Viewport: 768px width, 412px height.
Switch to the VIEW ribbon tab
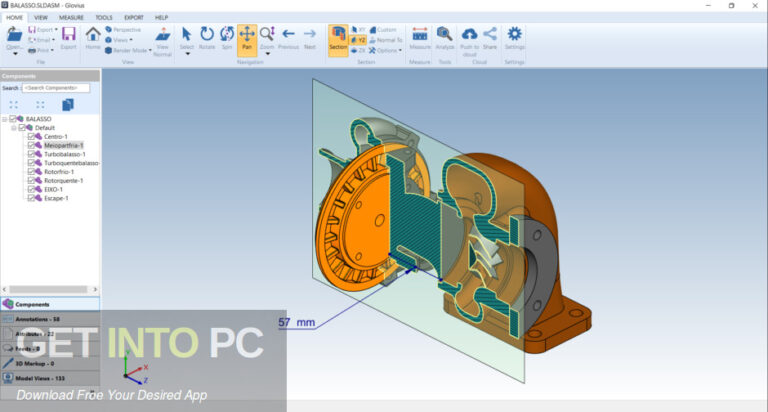tap(41, 18)
